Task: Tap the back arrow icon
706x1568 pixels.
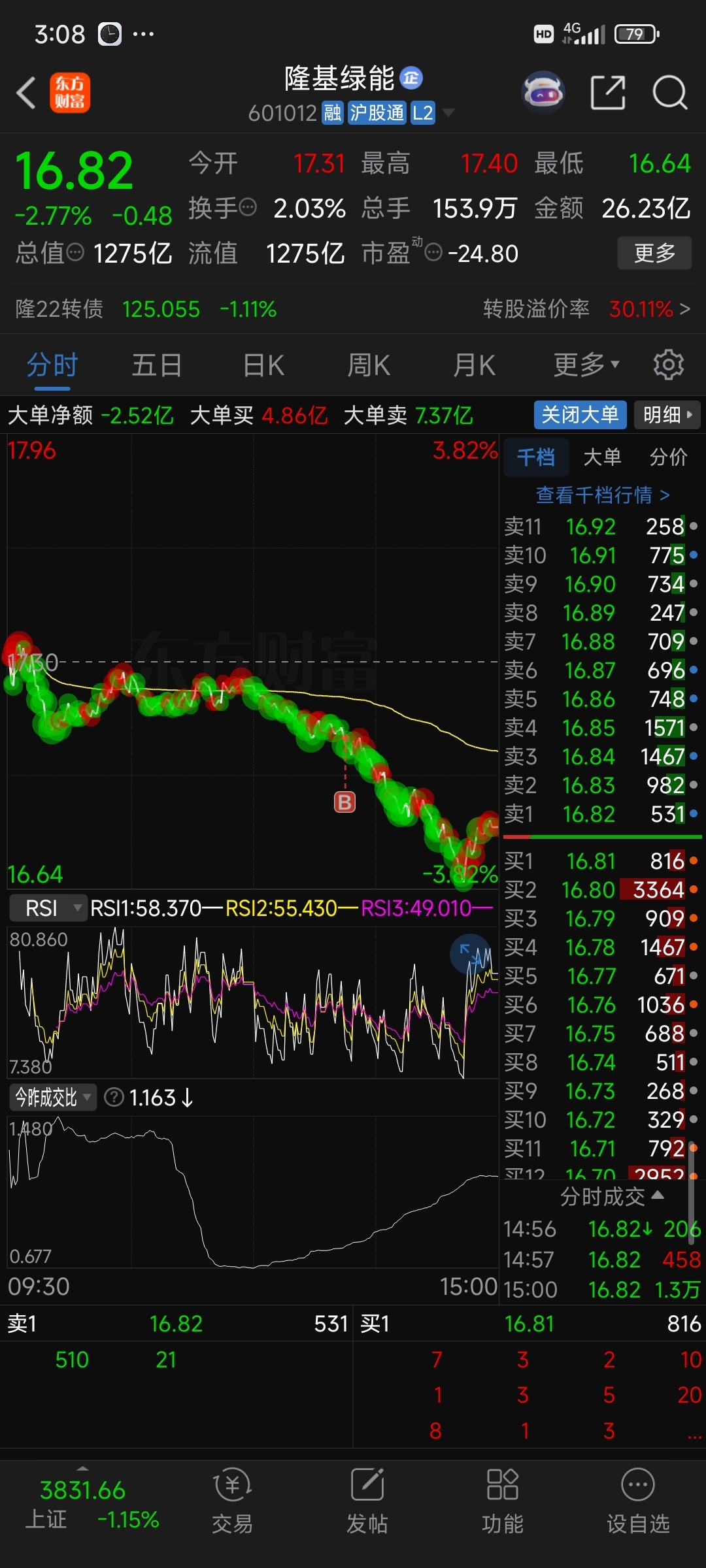Action: coord(26,92)
